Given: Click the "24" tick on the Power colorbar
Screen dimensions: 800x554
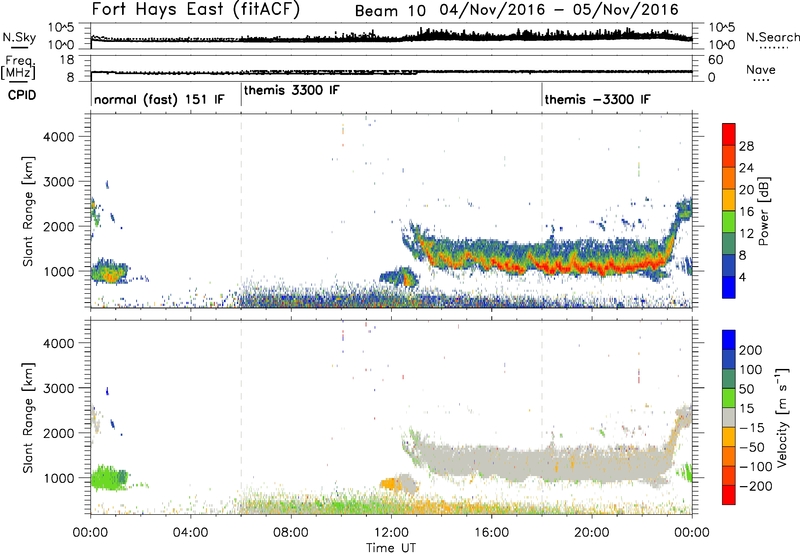Looking at the screenshot, I should coord(746,168).
